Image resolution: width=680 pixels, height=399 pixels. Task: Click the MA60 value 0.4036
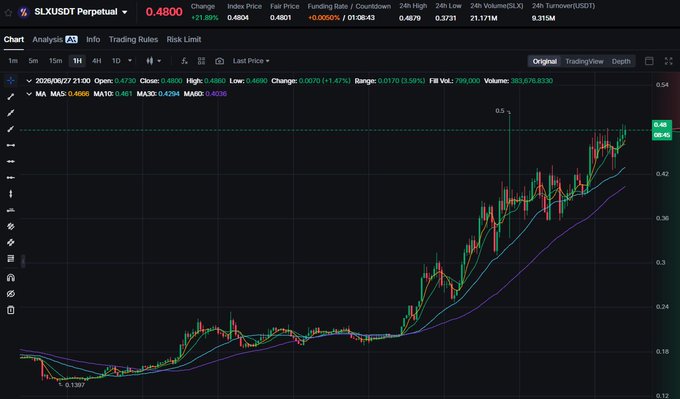(216, 94)
